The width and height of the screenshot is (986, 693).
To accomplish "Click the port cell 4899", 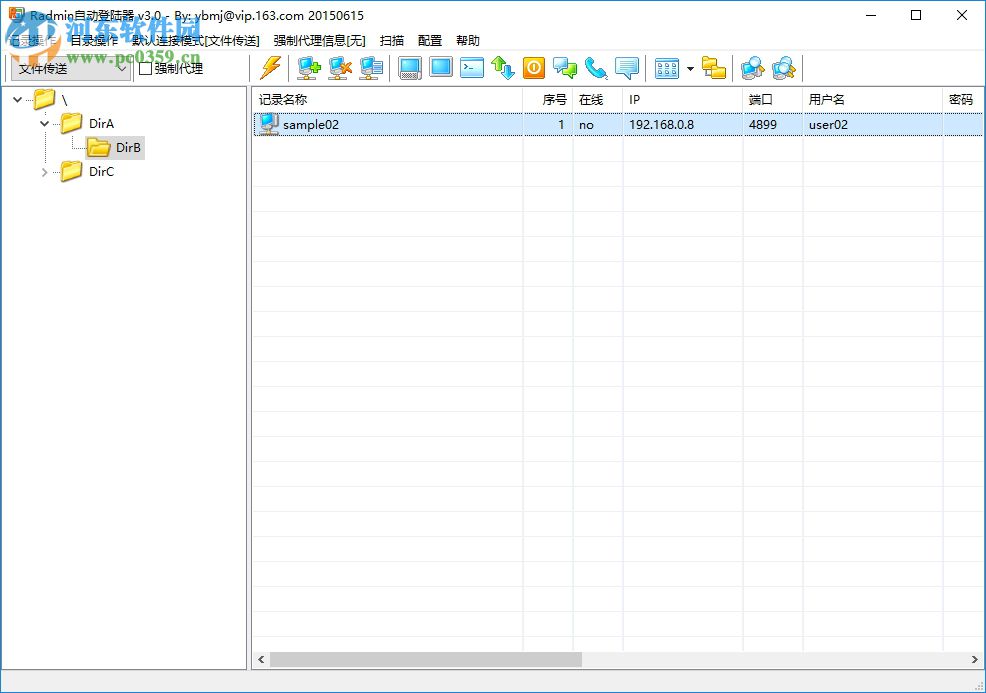I will pyautogui.click(x=762, y=125).
